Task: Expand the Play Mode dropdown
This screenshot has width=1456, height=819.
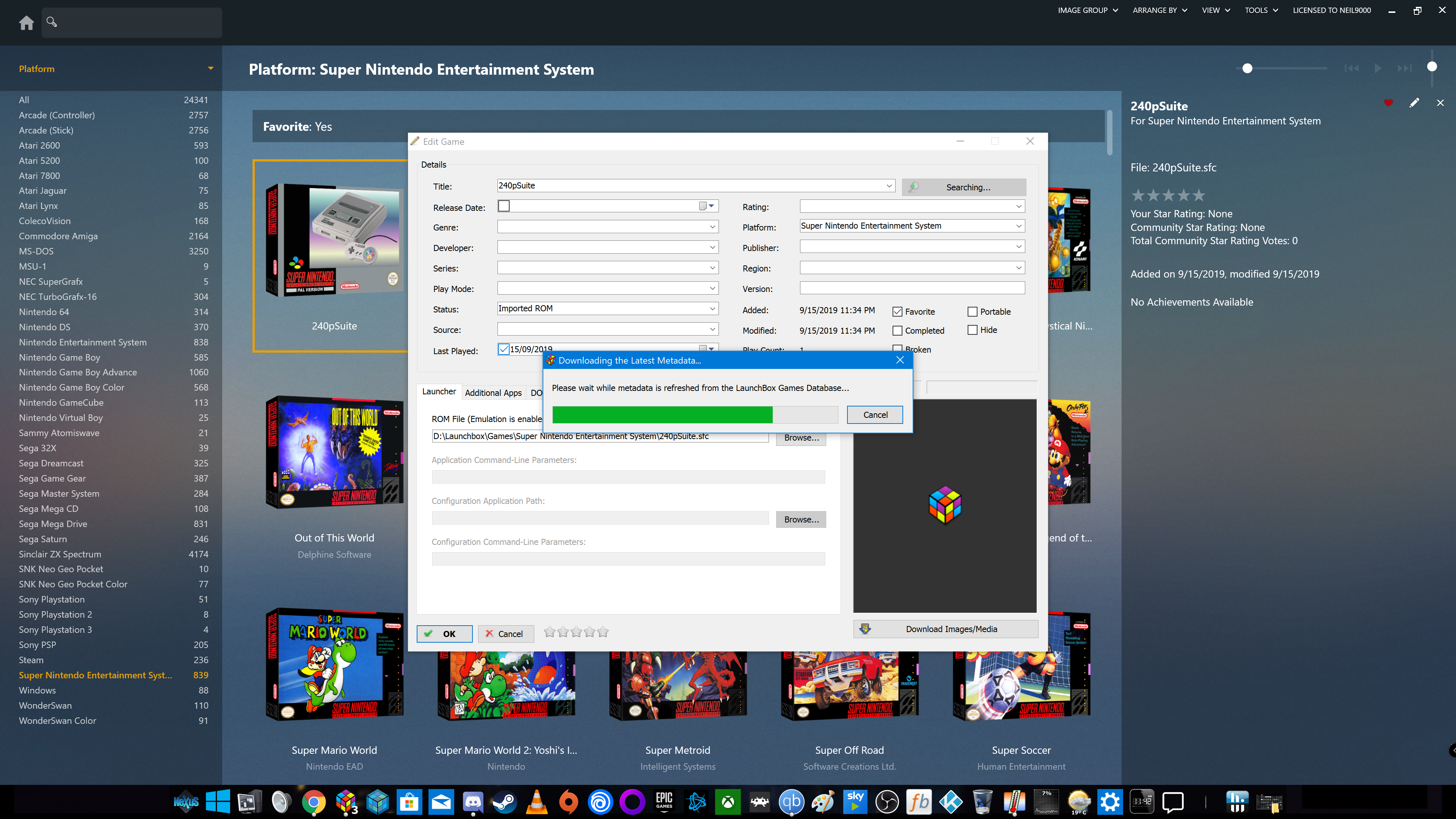Action: pyautogui.click(x=712, y=288)
